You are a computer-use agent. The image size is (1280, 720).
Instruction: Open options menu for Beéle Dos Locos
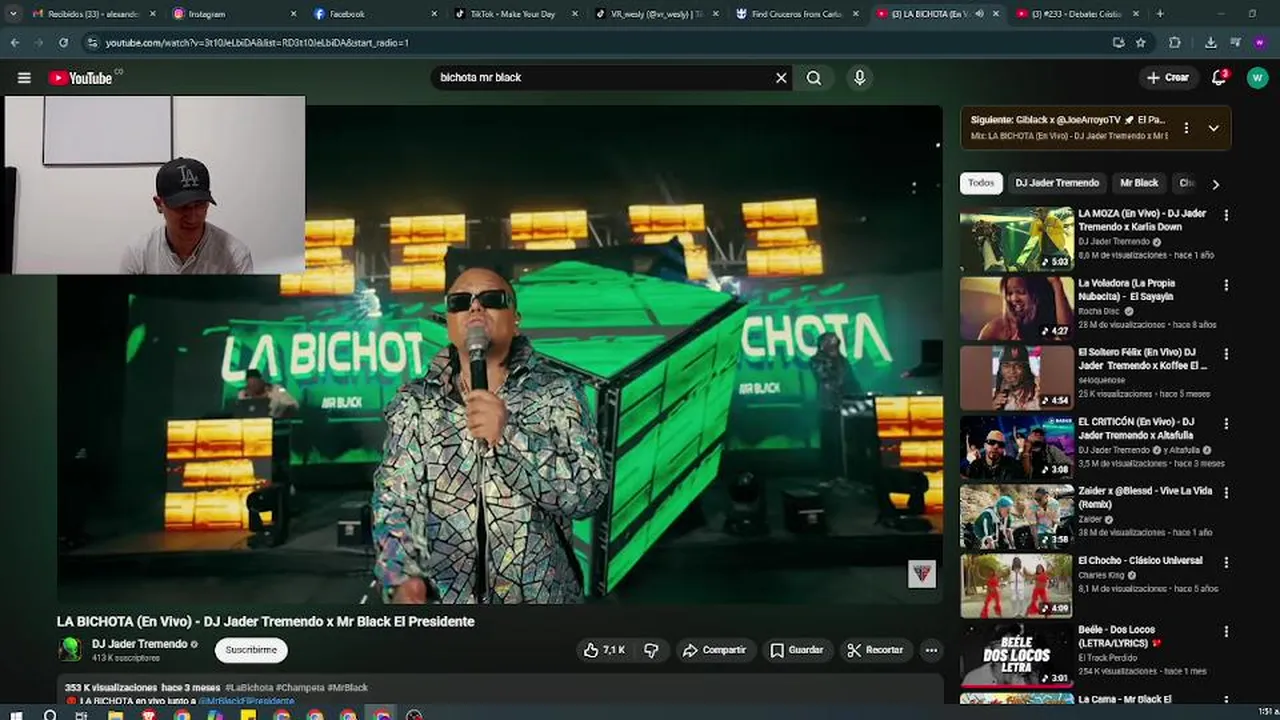(1226, 632)
